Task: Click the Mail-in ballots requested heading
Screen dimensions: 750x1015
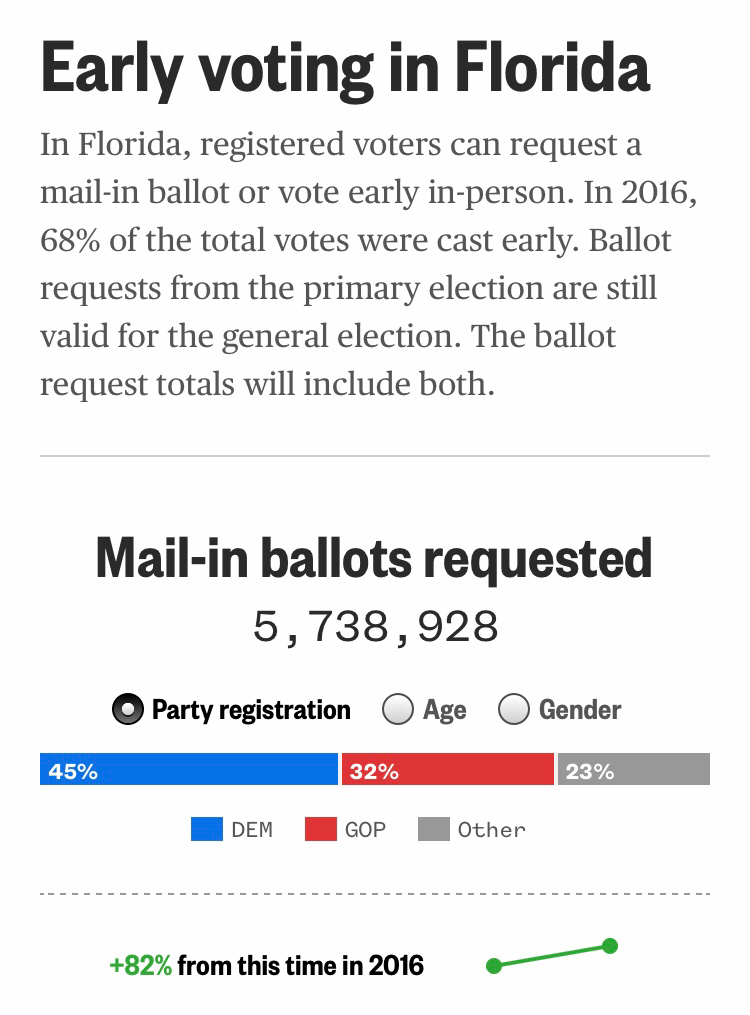Action: point(374,559)
